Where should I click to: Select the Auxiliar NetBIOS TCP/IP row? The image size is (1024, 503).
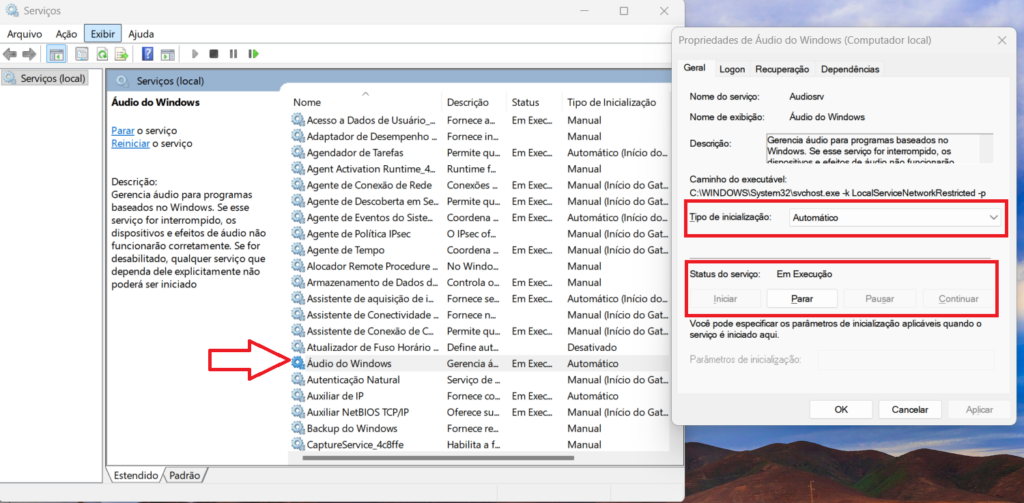[479, 412]
